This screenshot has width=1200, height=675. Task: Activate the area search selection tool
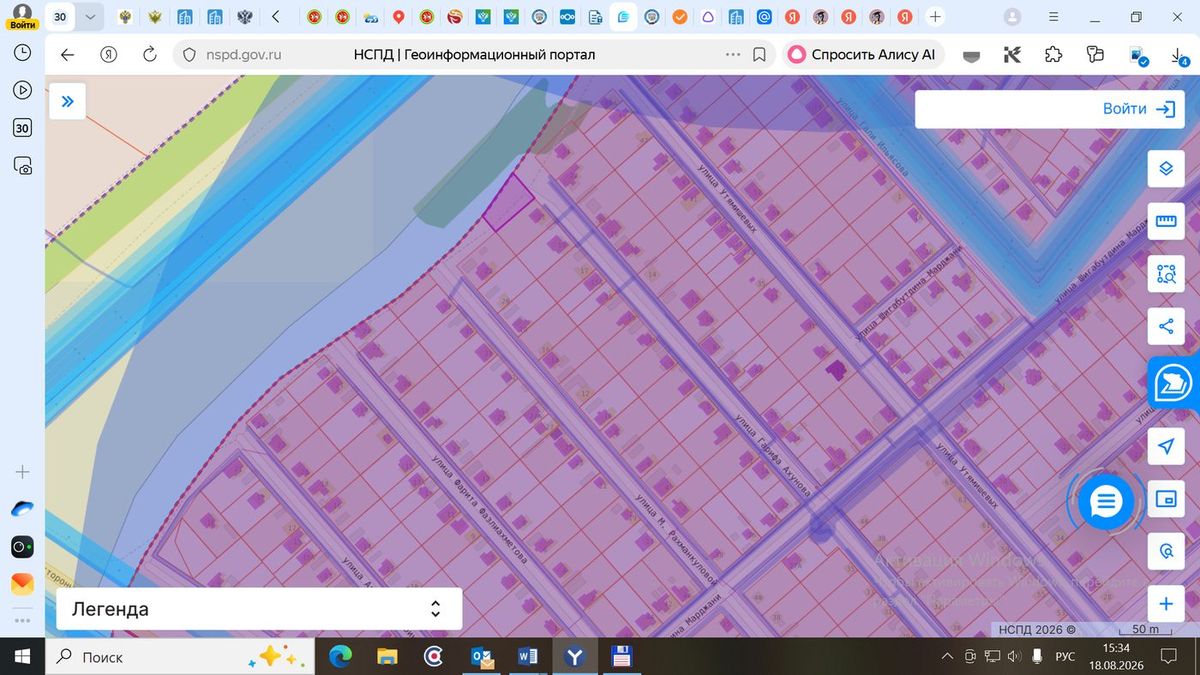pyautogui.click(x=1165, y=274)
